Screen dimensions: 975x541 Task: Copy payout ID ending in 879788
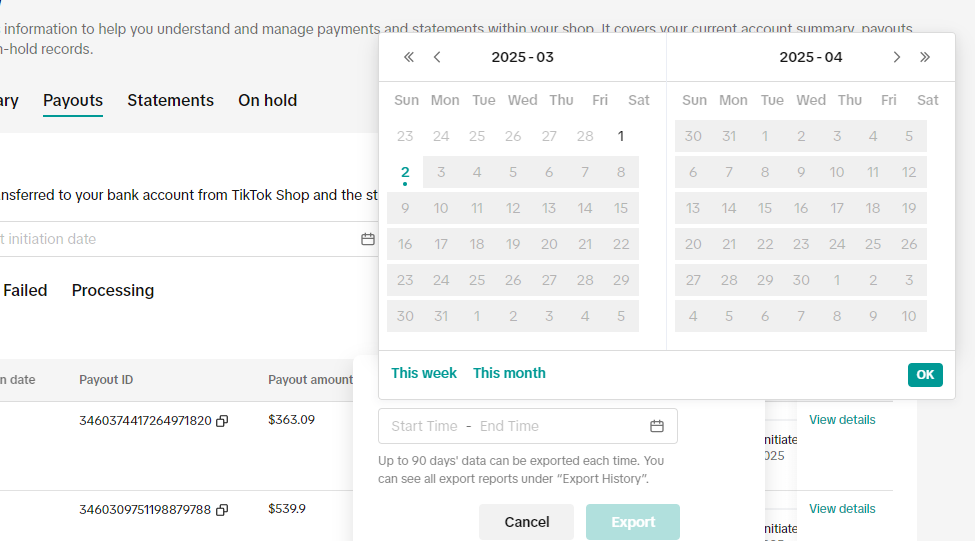[x=222, y=510]
